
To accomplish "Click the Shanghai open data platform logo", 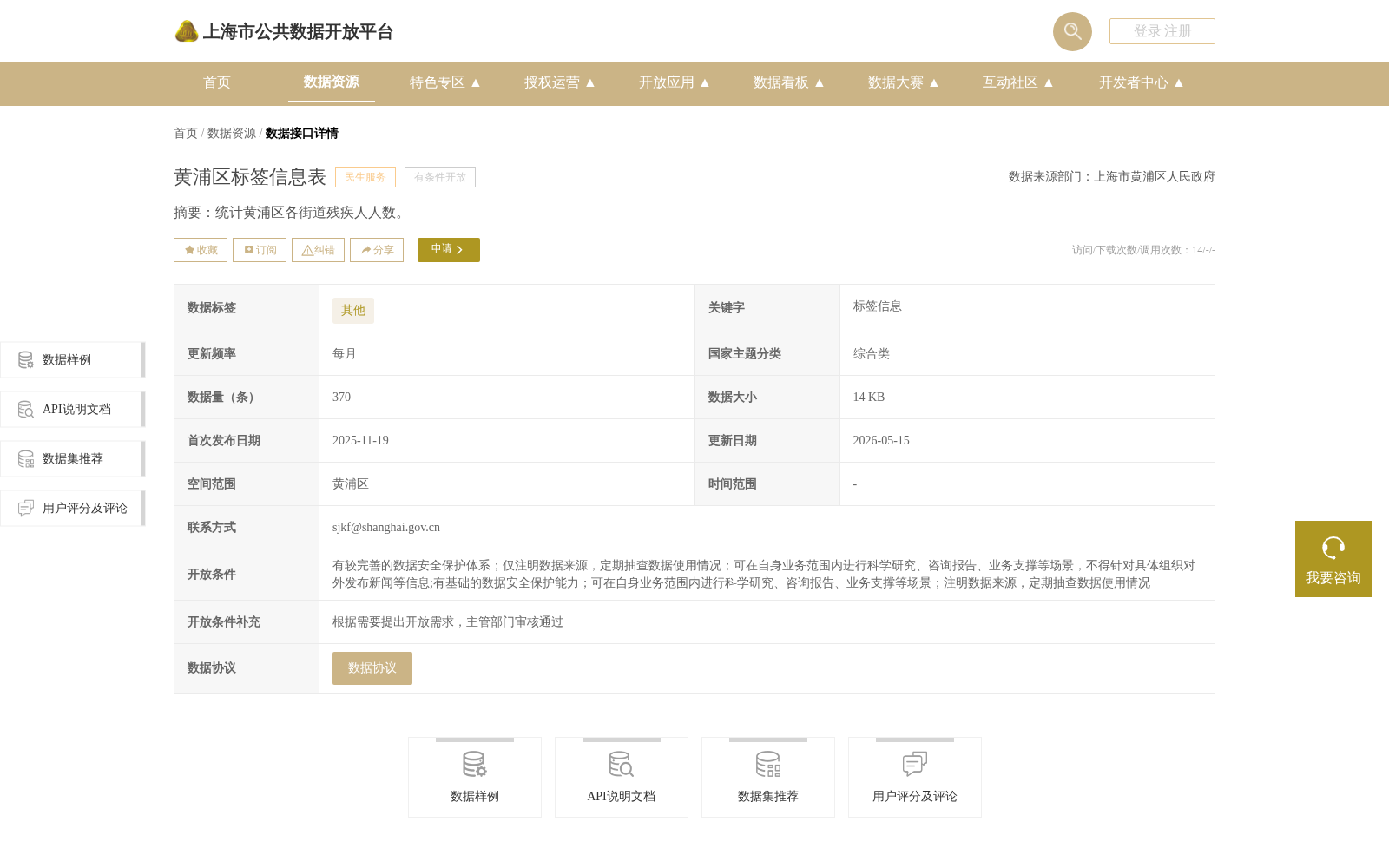I will (x=284, y=31).
